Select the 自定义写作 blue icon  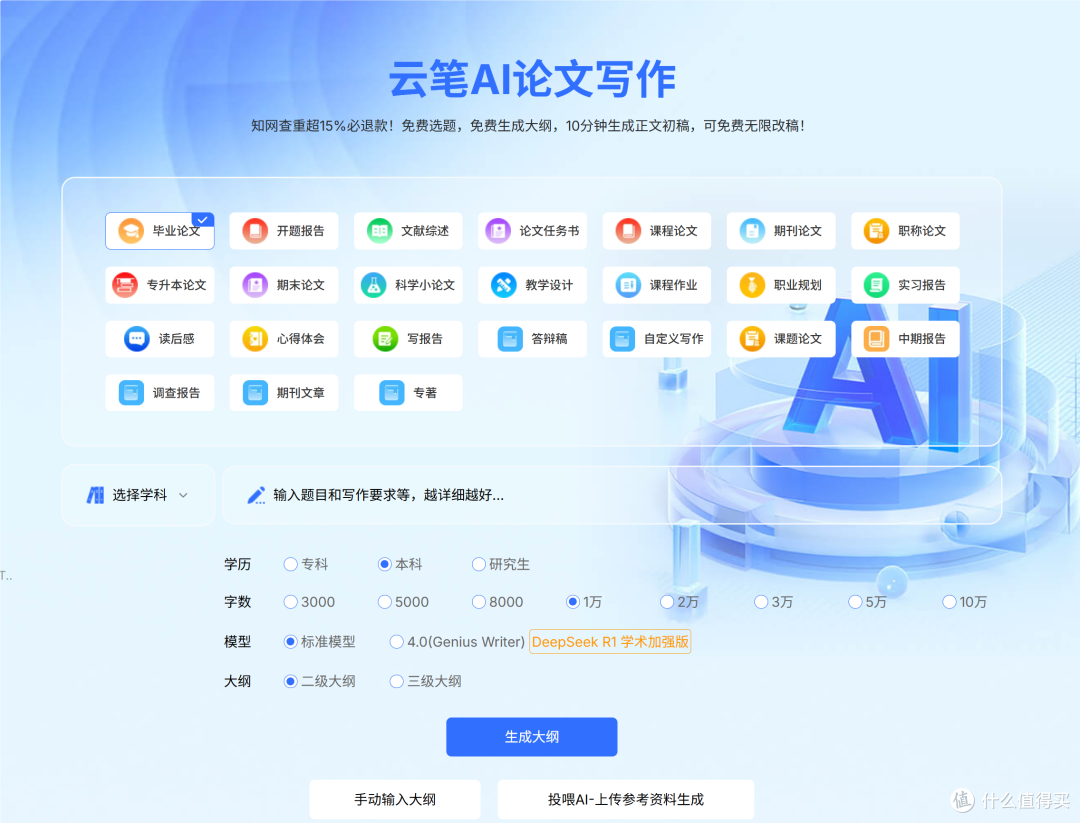(622, 339)
